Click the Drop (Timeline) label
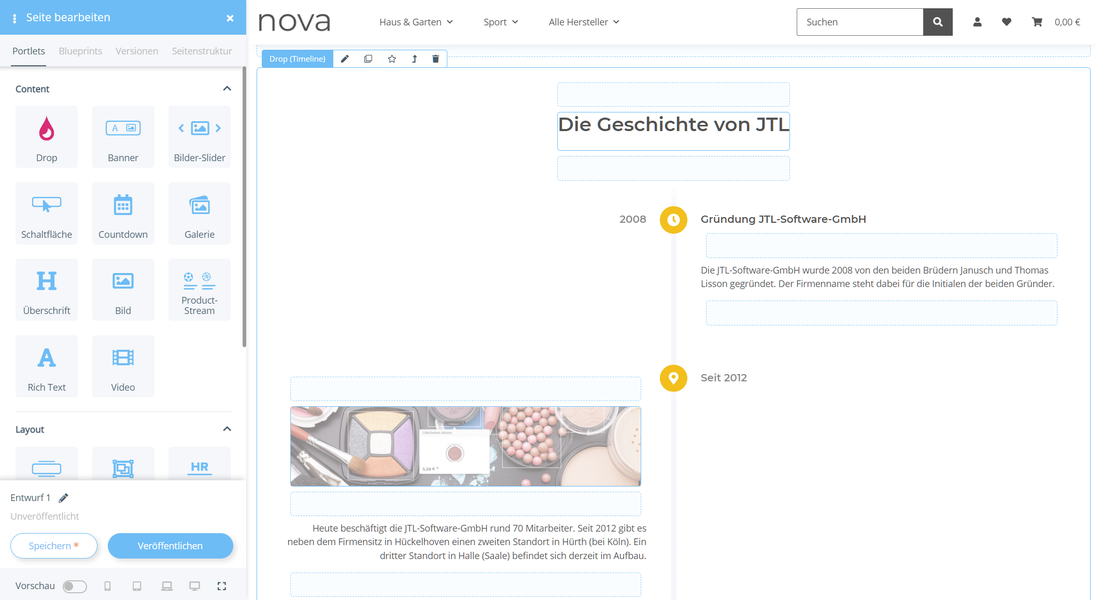The image size is (1101, 600). point(297,59)
